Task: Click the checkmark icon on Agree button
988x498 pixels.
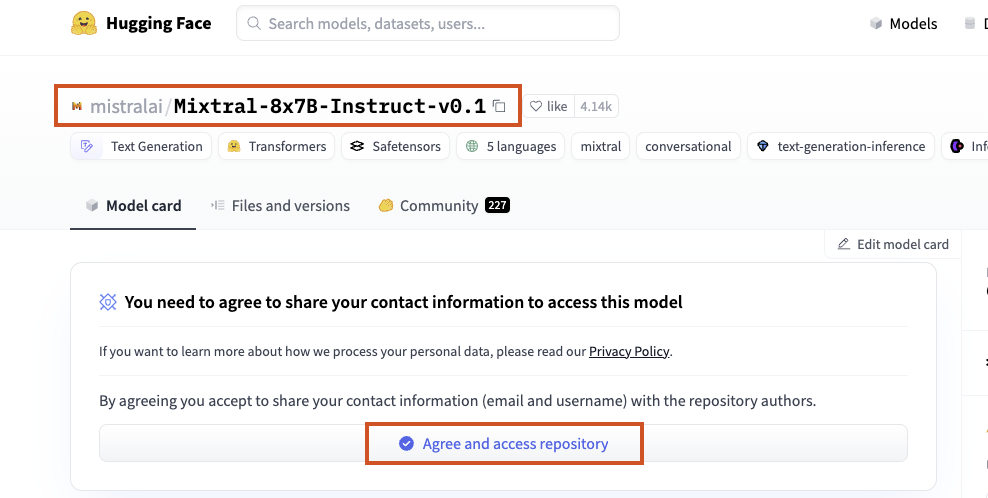Action: pyautogui.click(x=406, y=444)
